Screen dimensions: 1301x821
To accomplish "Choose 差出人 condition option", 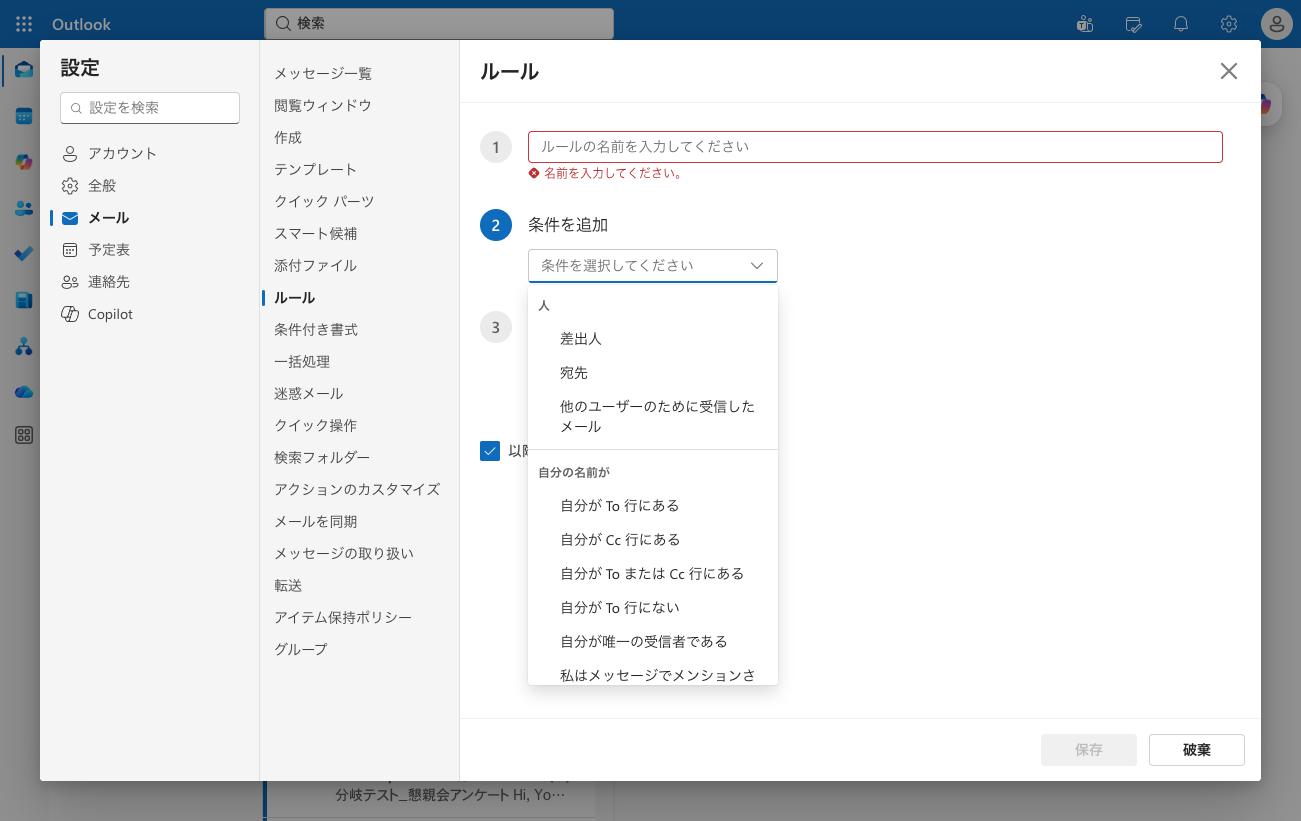I will tap(653, 339).
